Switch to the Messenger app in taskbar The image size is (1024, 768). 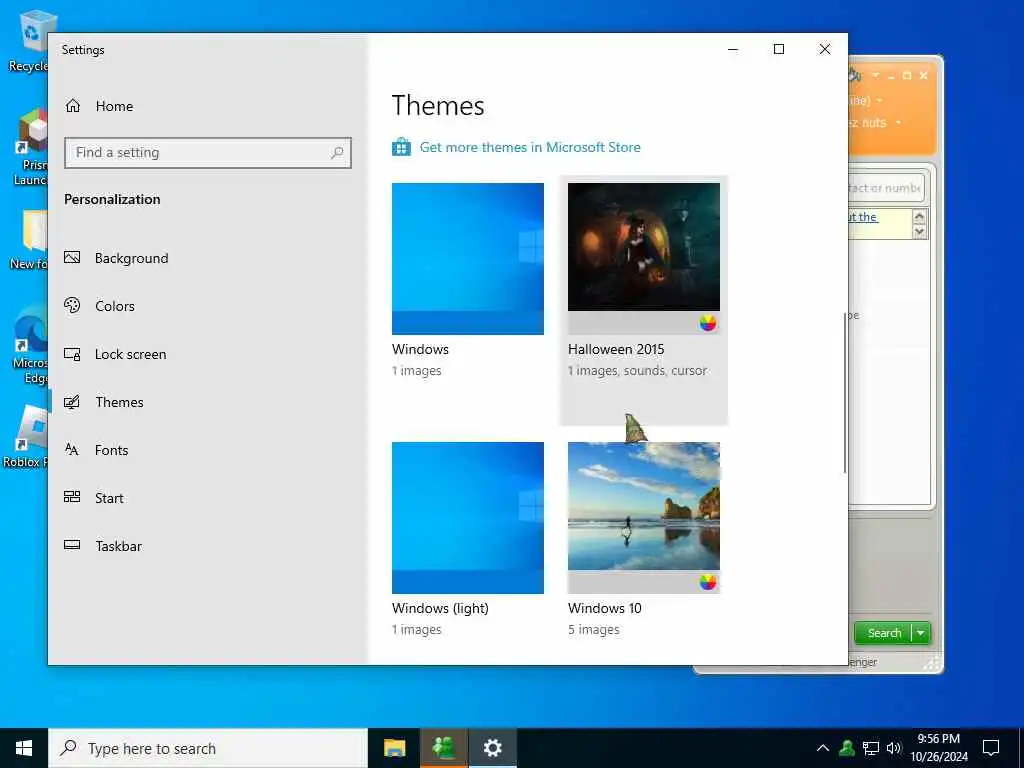pos(443,748)
